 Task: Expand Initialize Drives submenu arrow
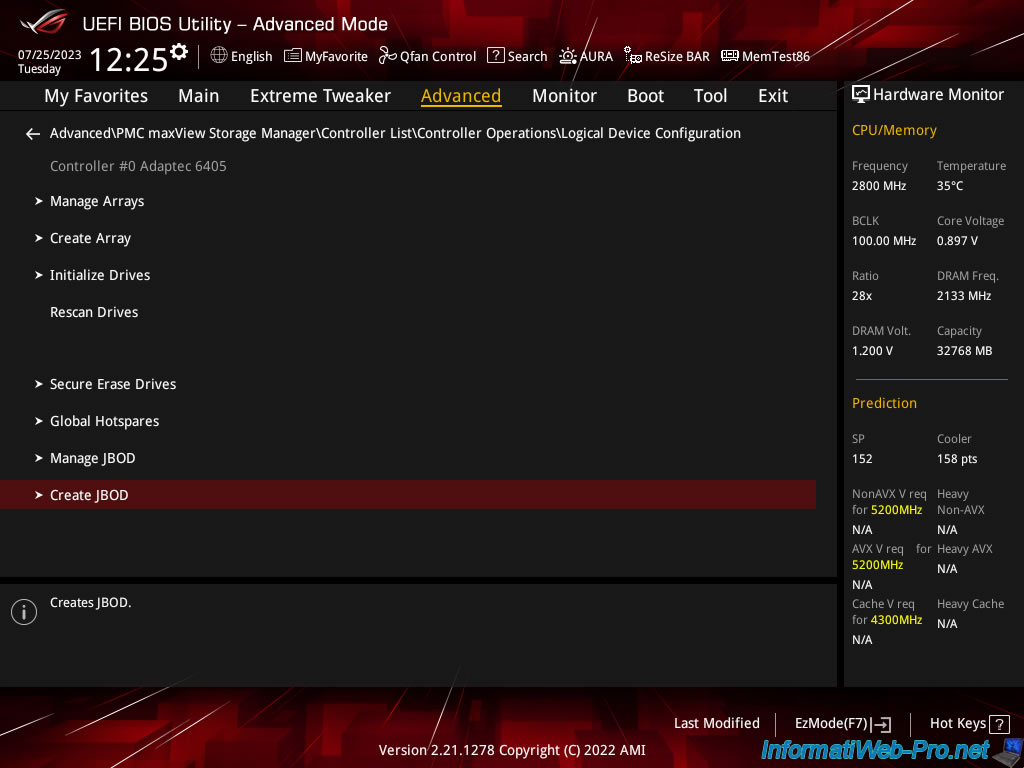(x=39, y=275)
